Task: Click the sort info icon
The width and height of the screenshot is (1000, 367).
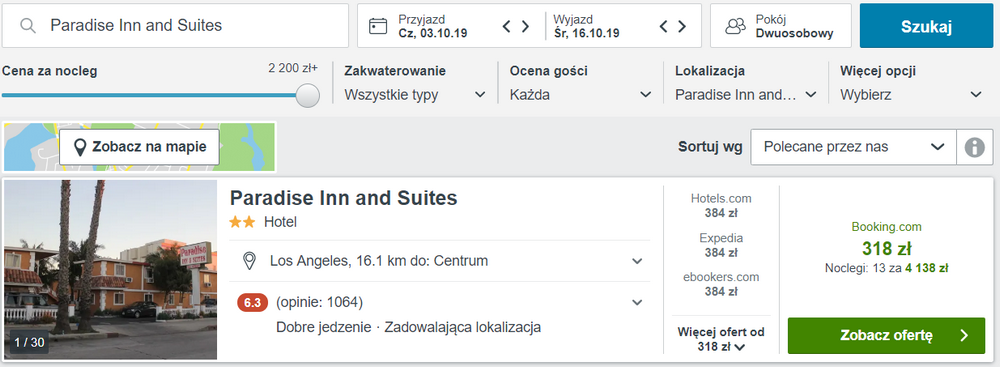Action: [x=974, y=147]
